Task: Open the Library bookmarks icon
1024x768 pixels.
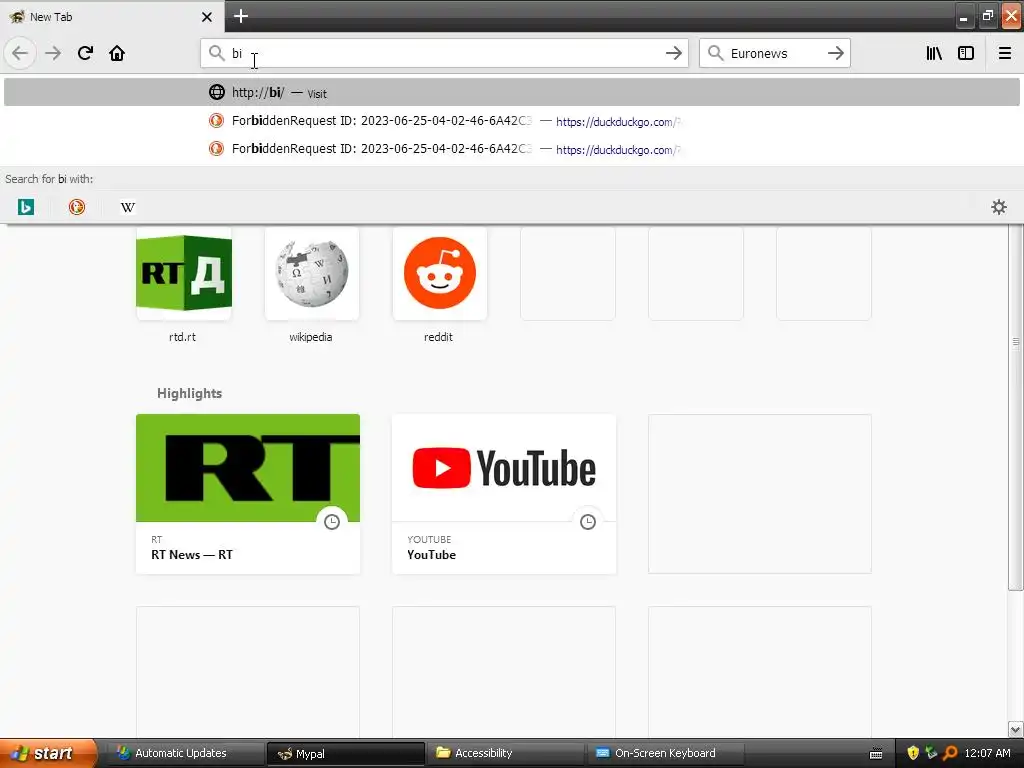Action: [x=934, y=53]
